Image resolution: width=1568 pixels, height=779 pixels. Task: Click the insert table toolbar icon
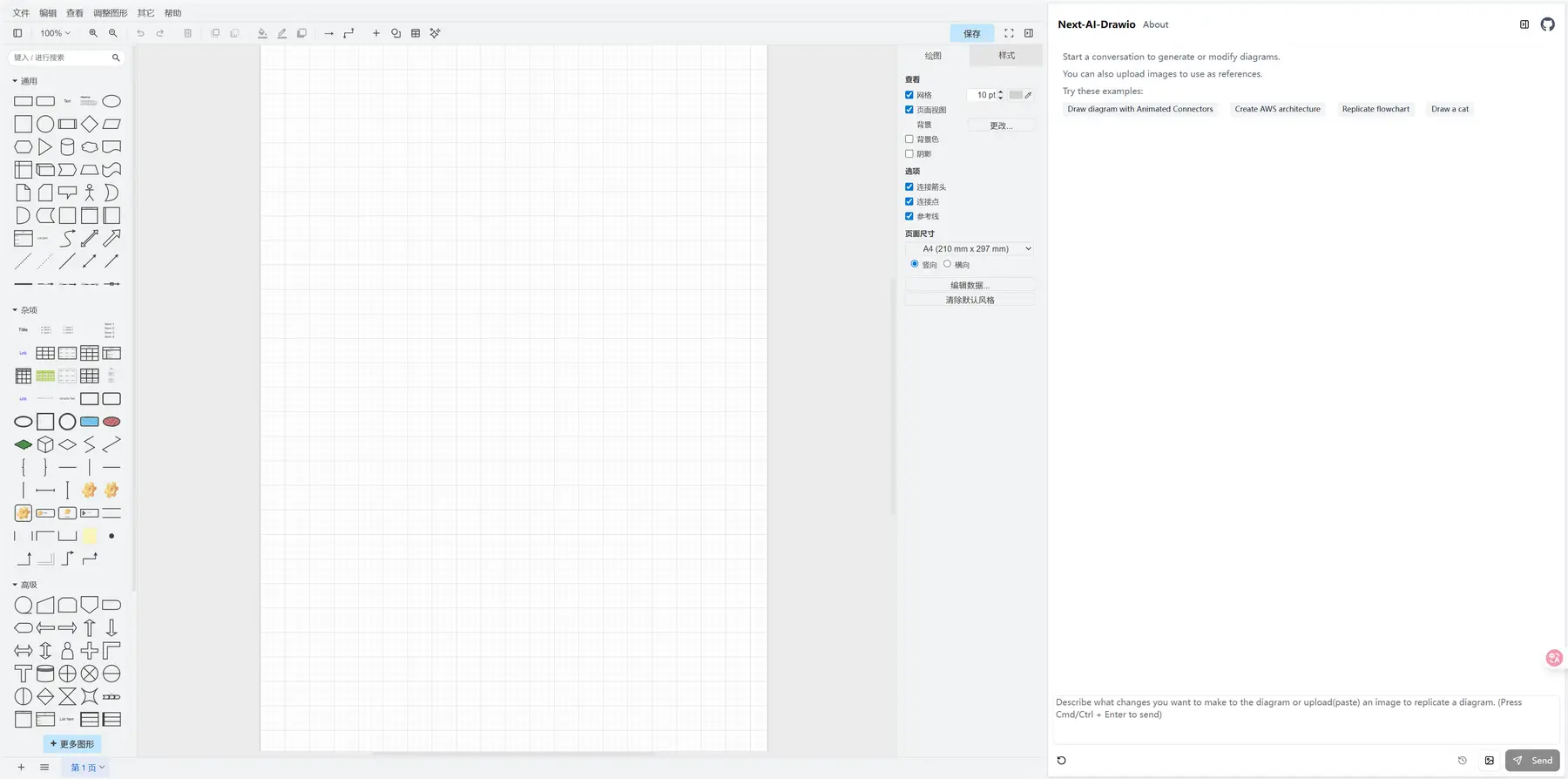click(416, 33)
